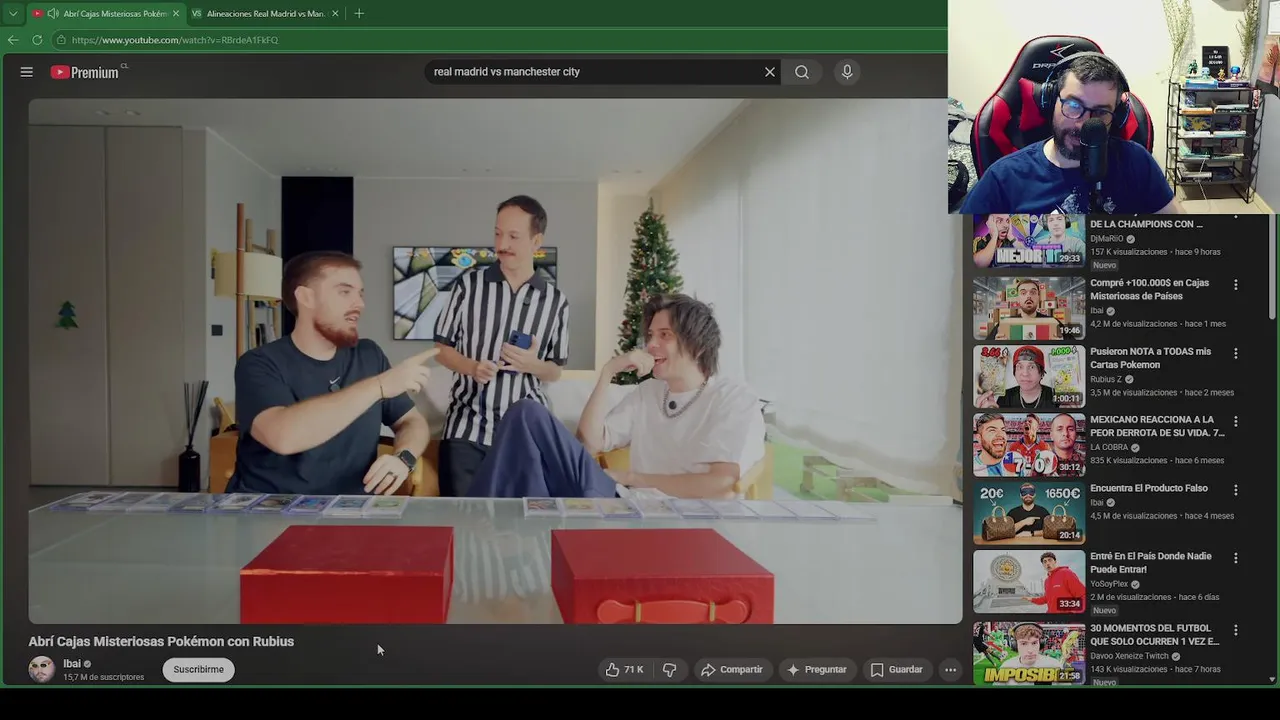Open Entré En El País Donde Nadie thumbnail
Viewport: 1280px width, 720px height.
[x=1029, y=582]
